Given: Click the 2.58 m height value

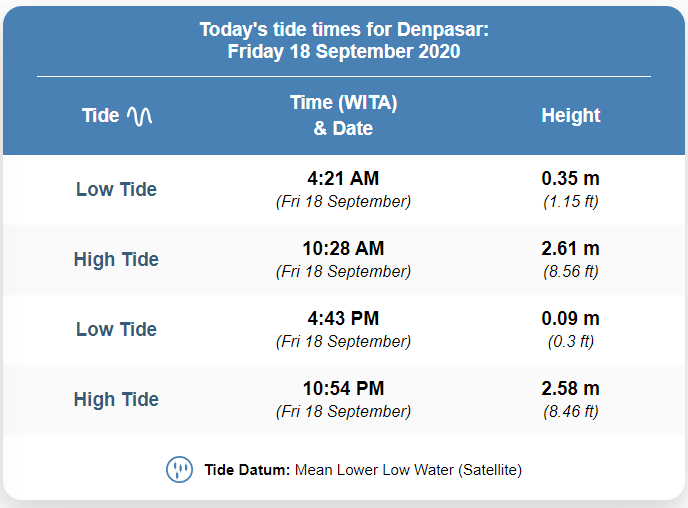Looking at the screenshot, I should pos(570,388).
